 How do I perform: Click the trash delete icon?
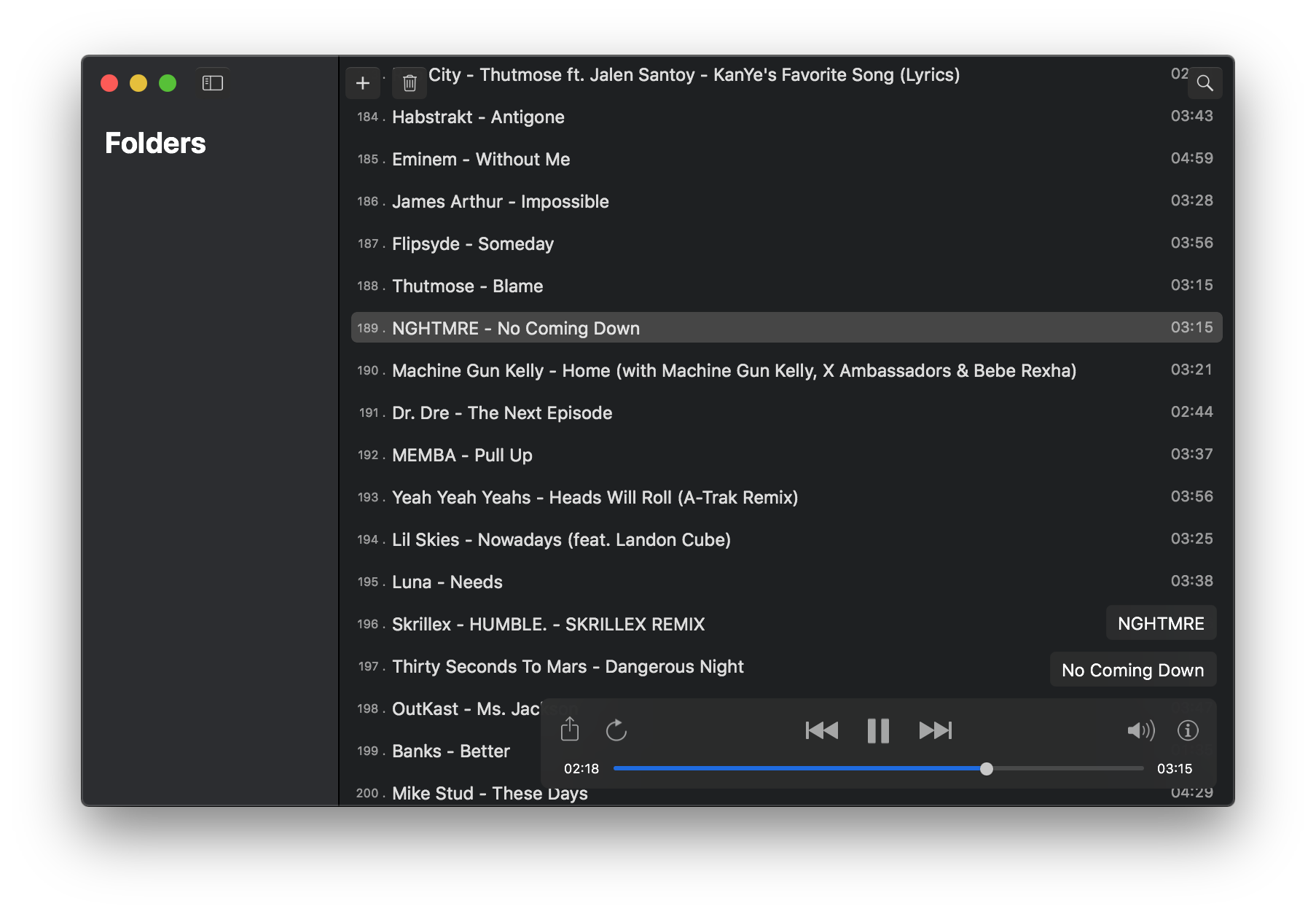click(x=410, y=83)
